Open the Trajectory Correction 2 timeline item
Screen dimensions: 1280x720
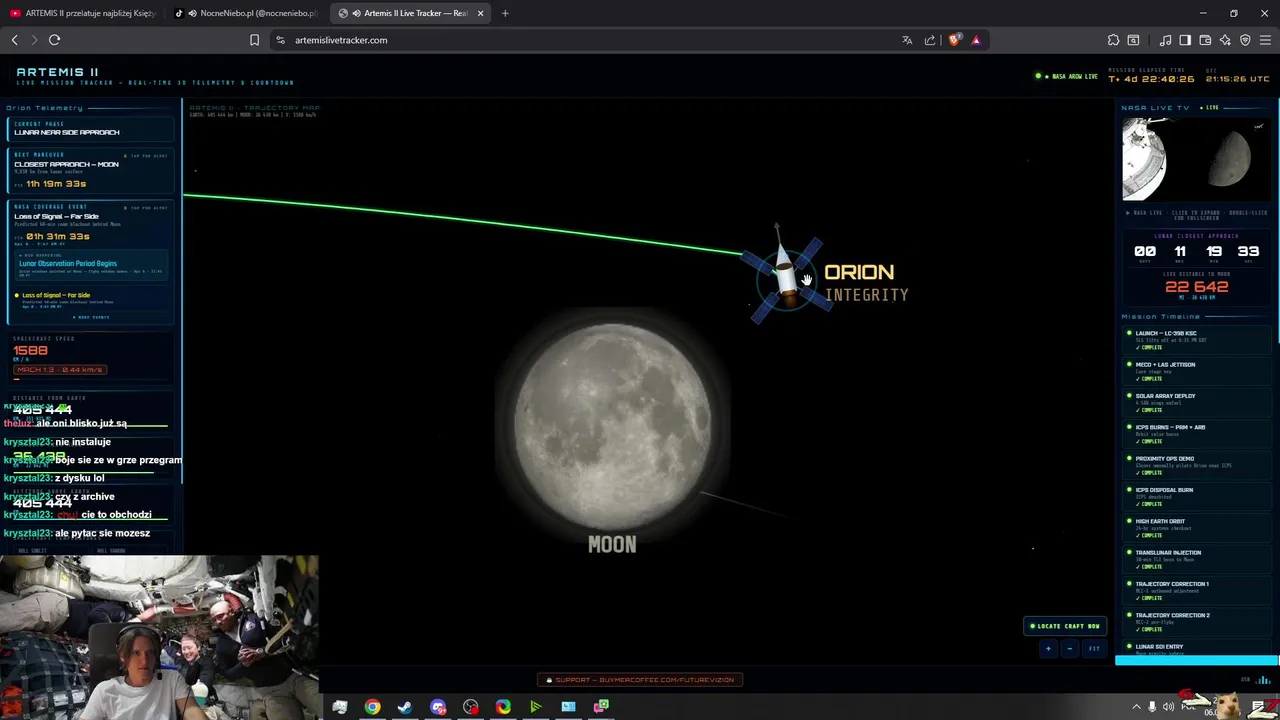1197,621
